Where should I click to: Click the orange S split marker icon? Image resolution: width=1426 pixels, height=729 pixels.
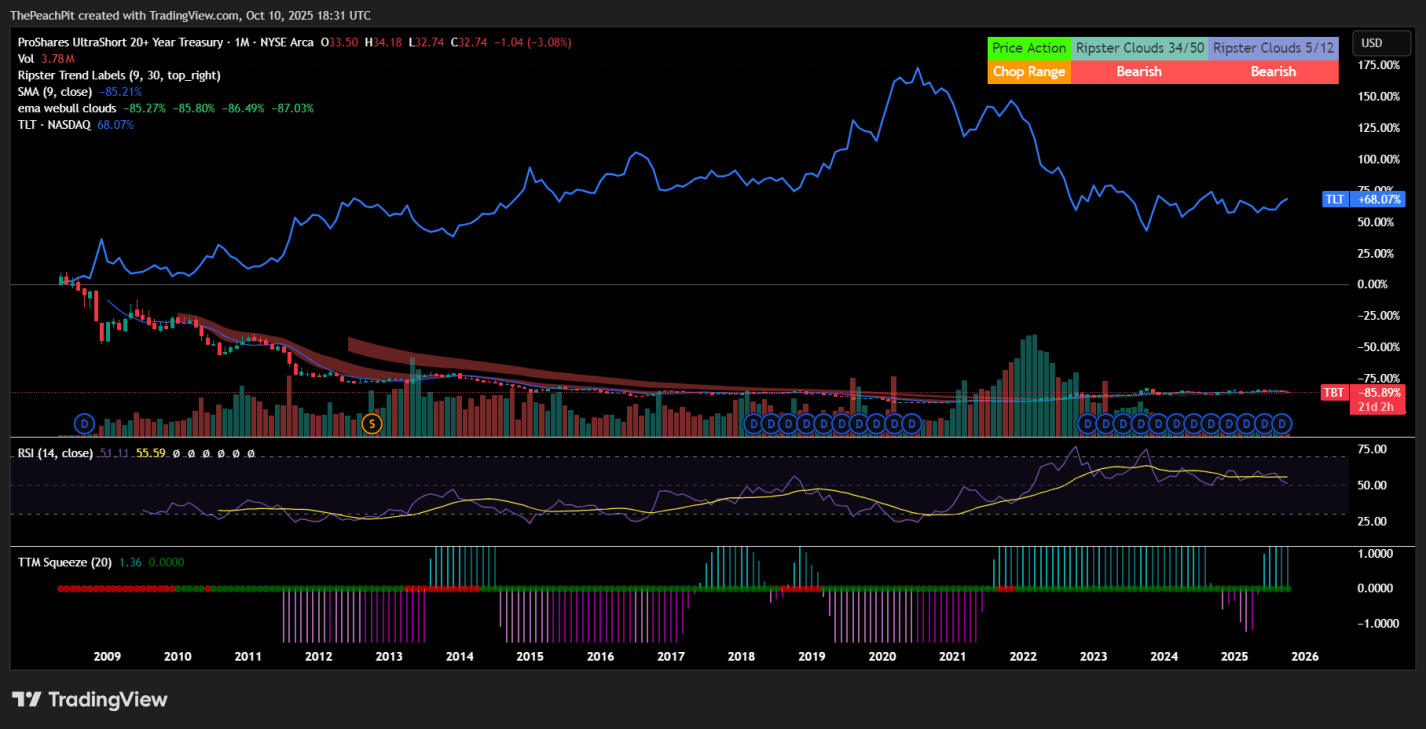371,423
